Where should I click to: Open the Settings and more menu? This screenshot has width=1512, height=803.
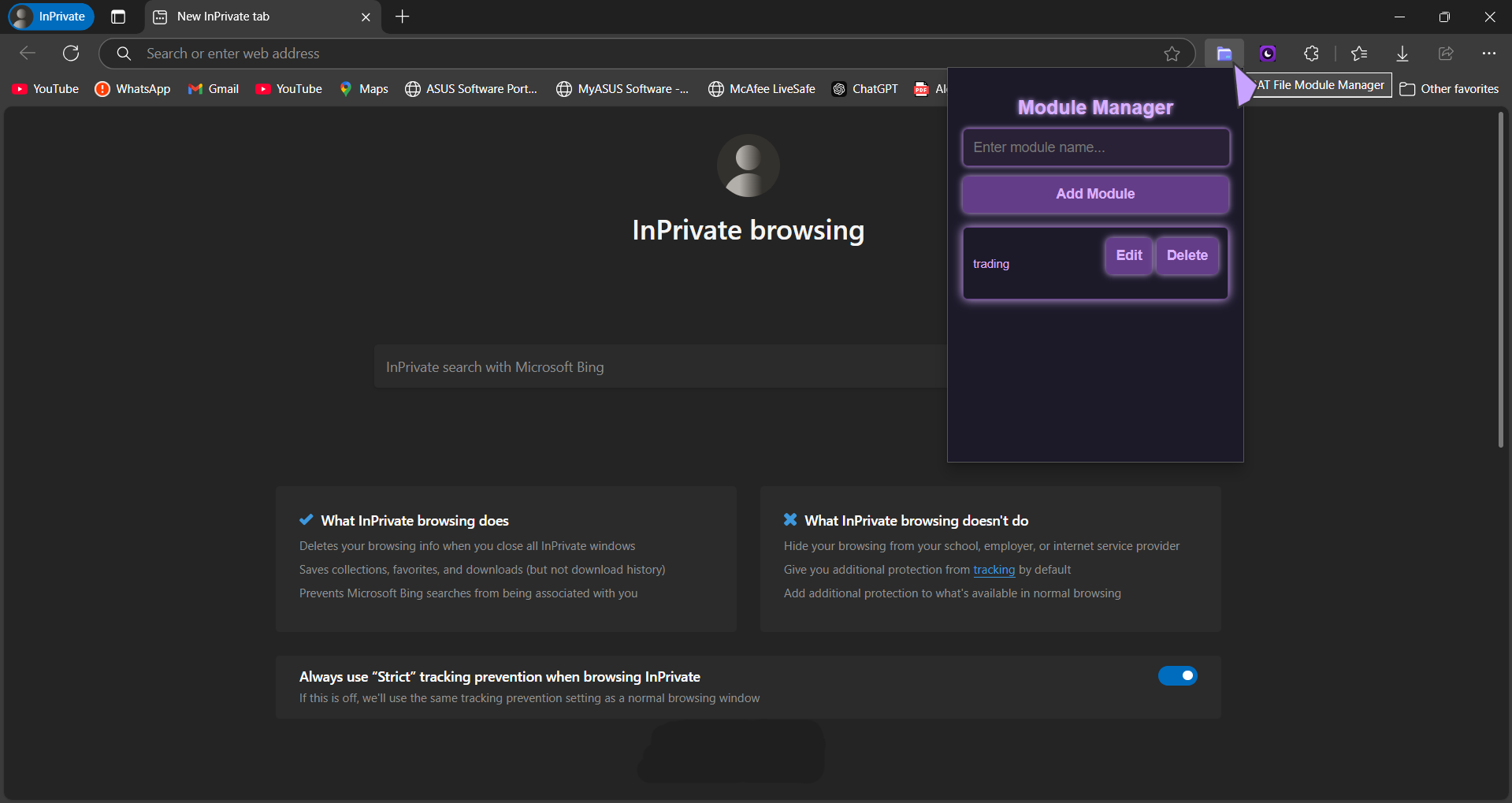point(1488,53)
